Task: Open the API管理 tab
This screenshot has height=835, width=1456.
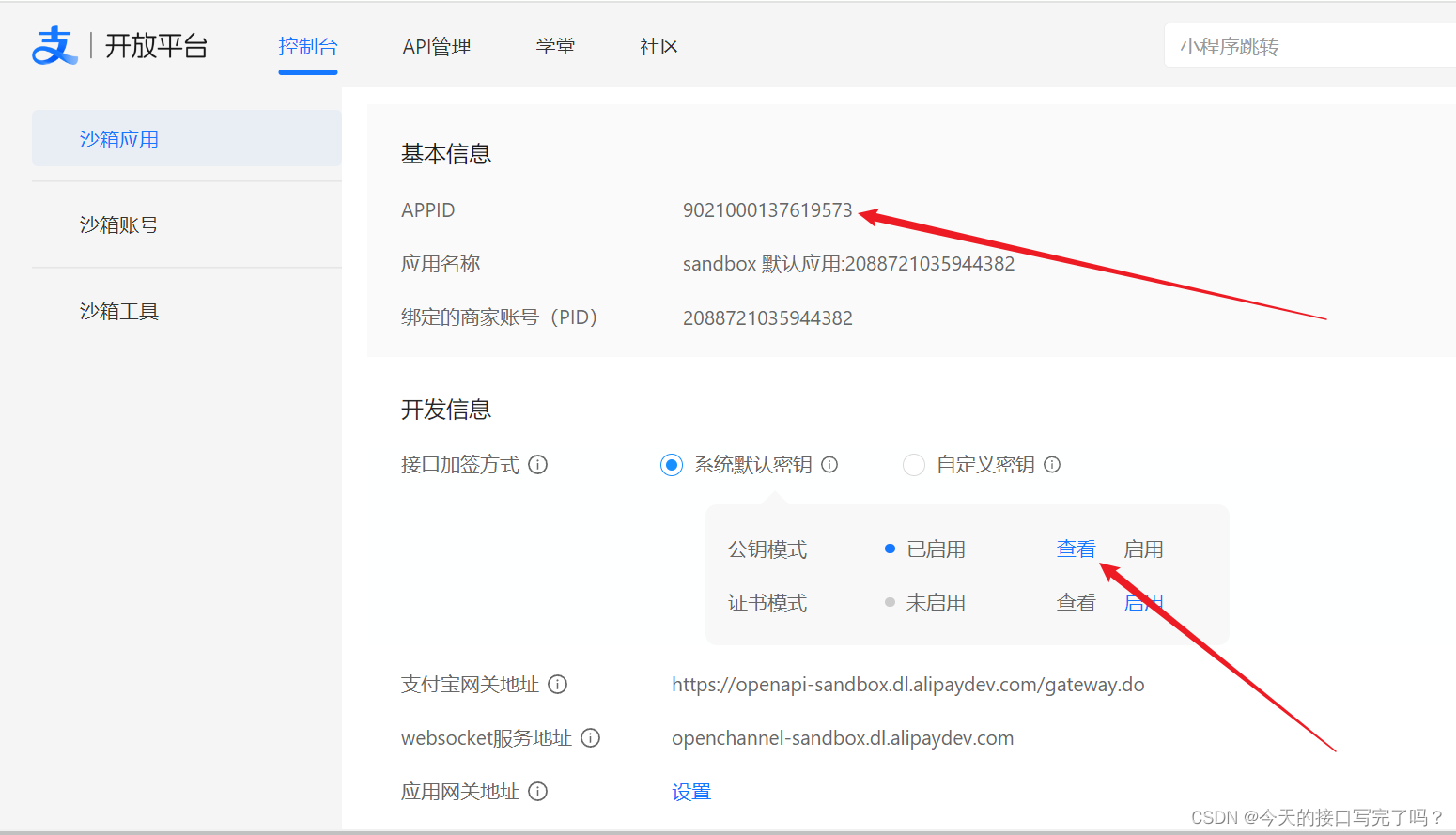Action: 437,46
